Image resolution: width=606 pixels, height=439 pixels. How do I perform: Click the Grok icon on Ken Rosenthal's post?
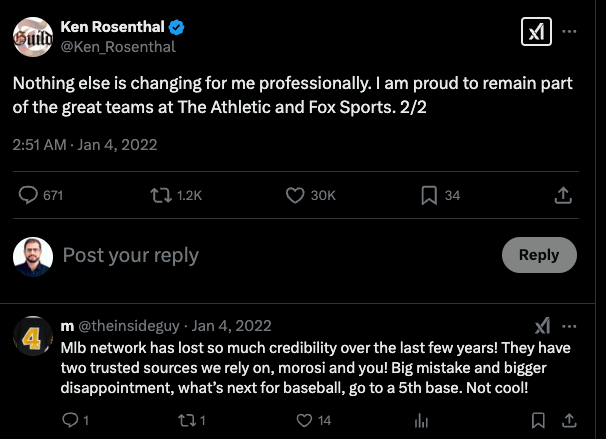537,32
